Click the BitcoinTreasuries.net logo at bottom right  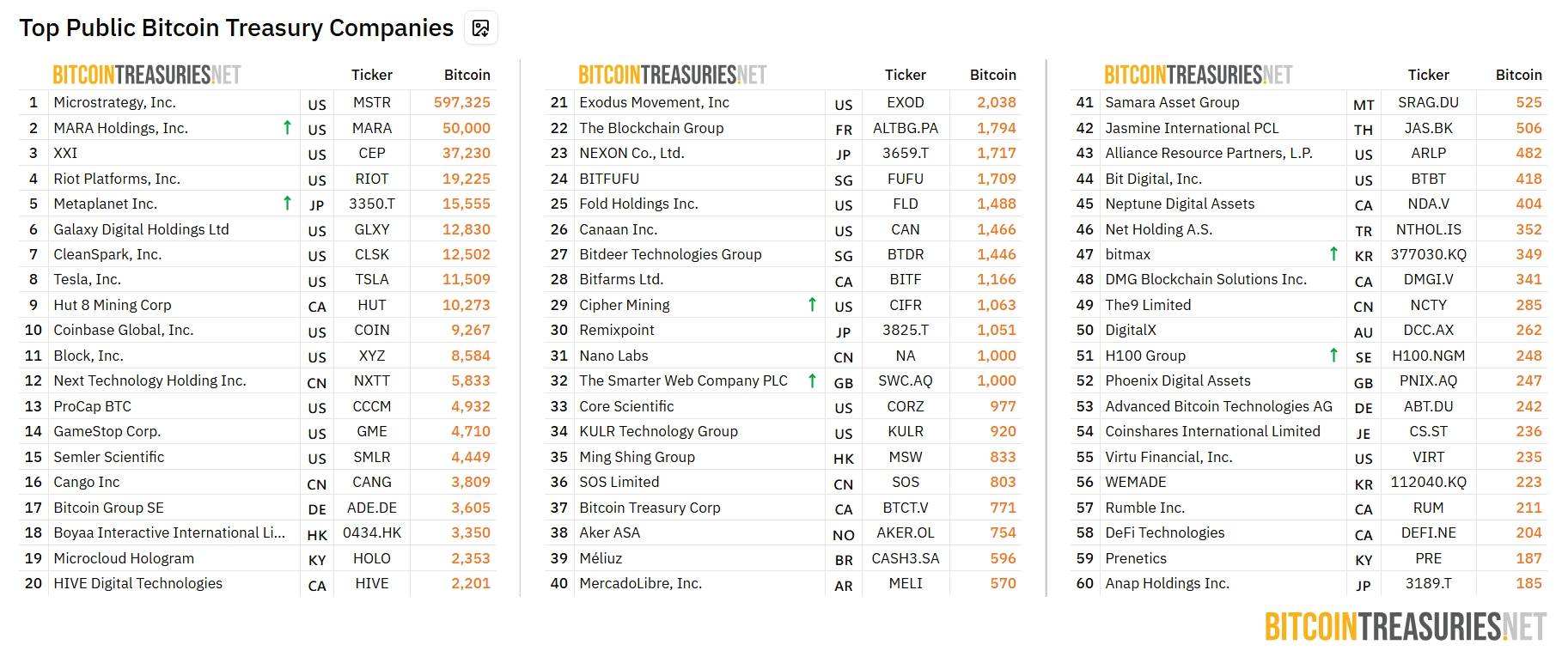(1405, 627)
